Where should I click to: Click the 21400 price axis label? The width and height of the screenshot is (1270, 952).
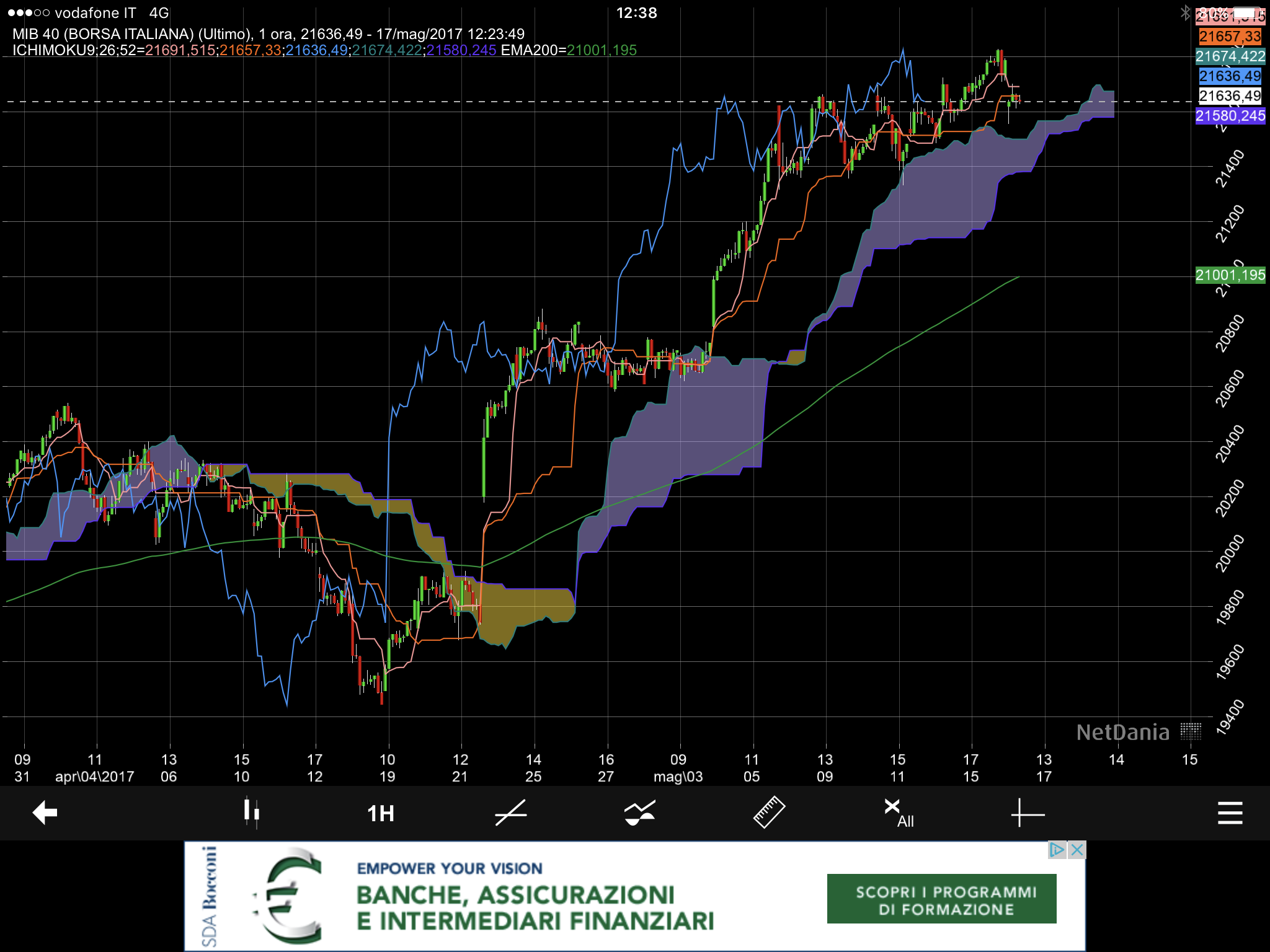coord(1230,168)
